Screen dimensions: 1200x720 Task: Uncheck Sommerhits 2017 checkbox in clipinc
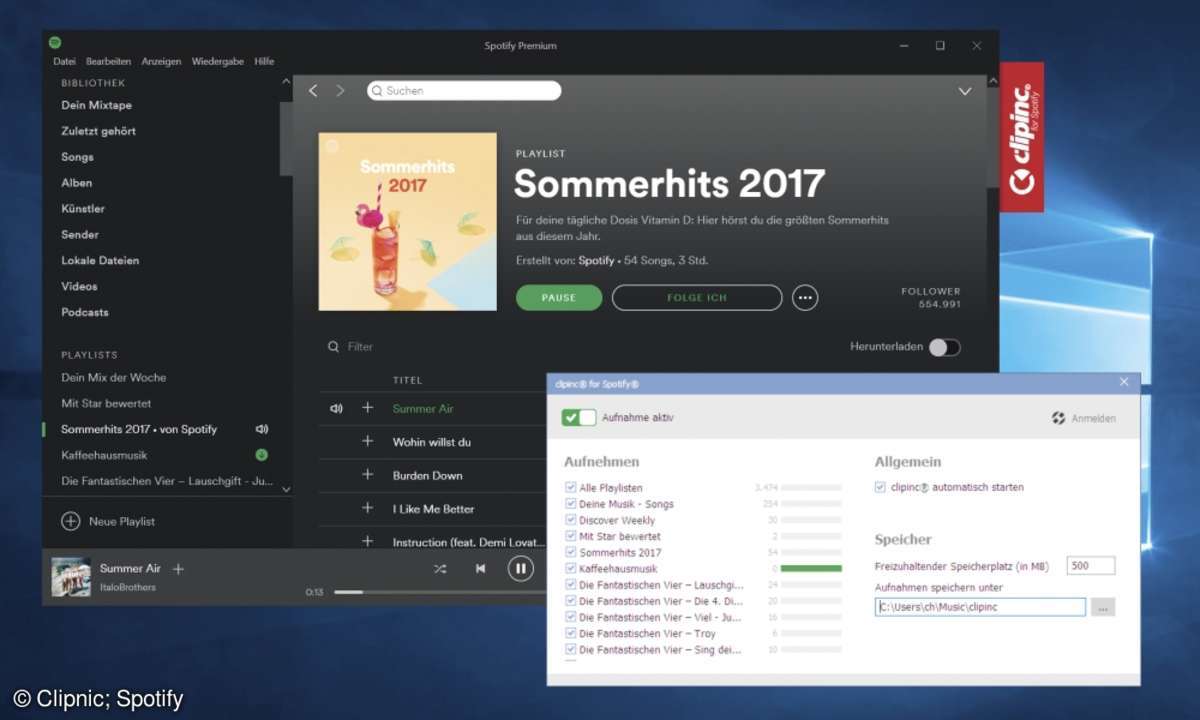point(571,552)
